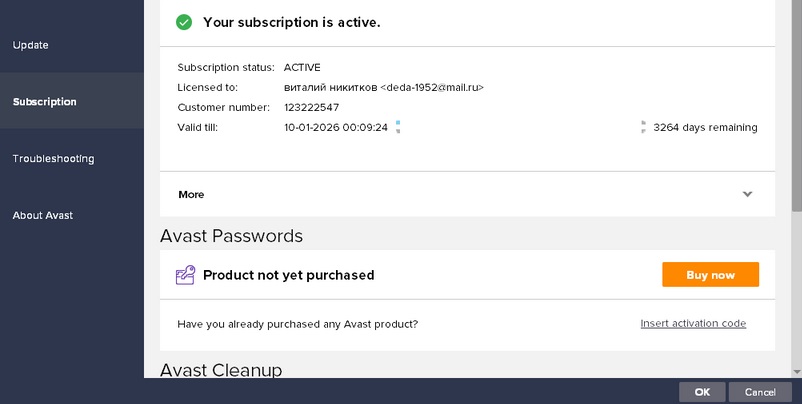Open the More details row
The height and width of the screenshot is (404, 802).
coord(191,194)
